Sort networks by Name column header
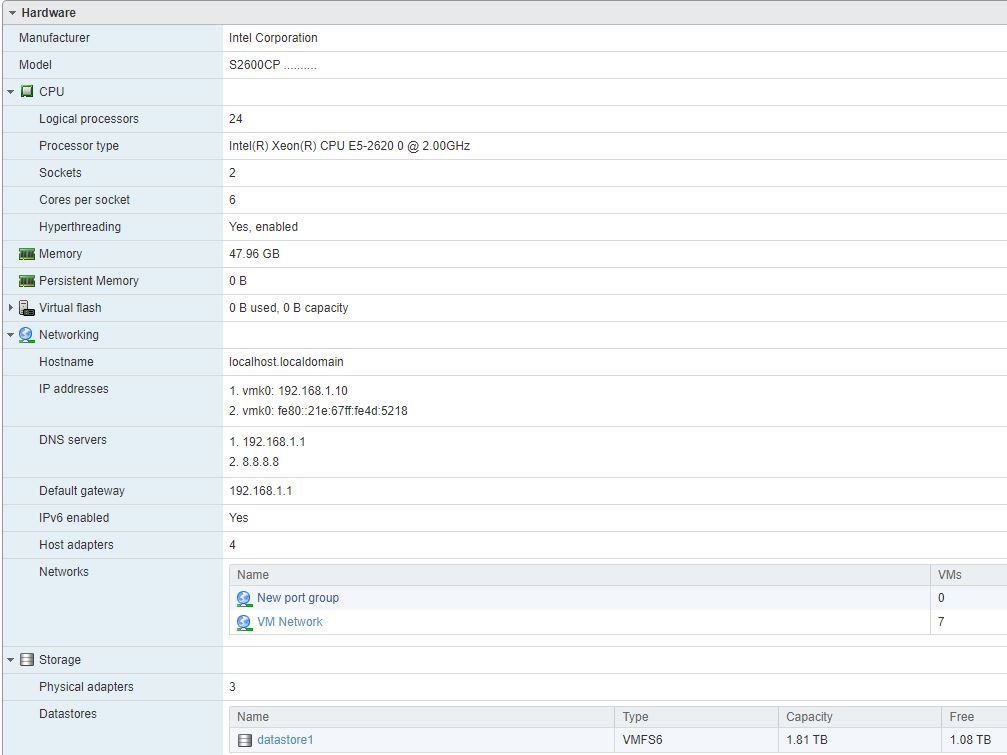The image size is (1007, 755). (253, 575)
